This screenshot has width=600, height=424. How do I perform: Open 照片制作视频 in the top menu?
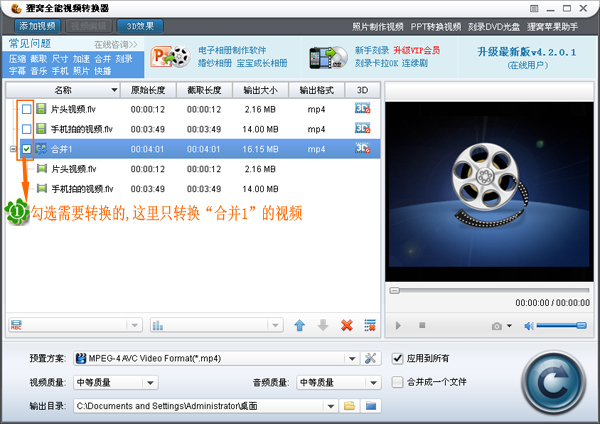tap(378, 27)
